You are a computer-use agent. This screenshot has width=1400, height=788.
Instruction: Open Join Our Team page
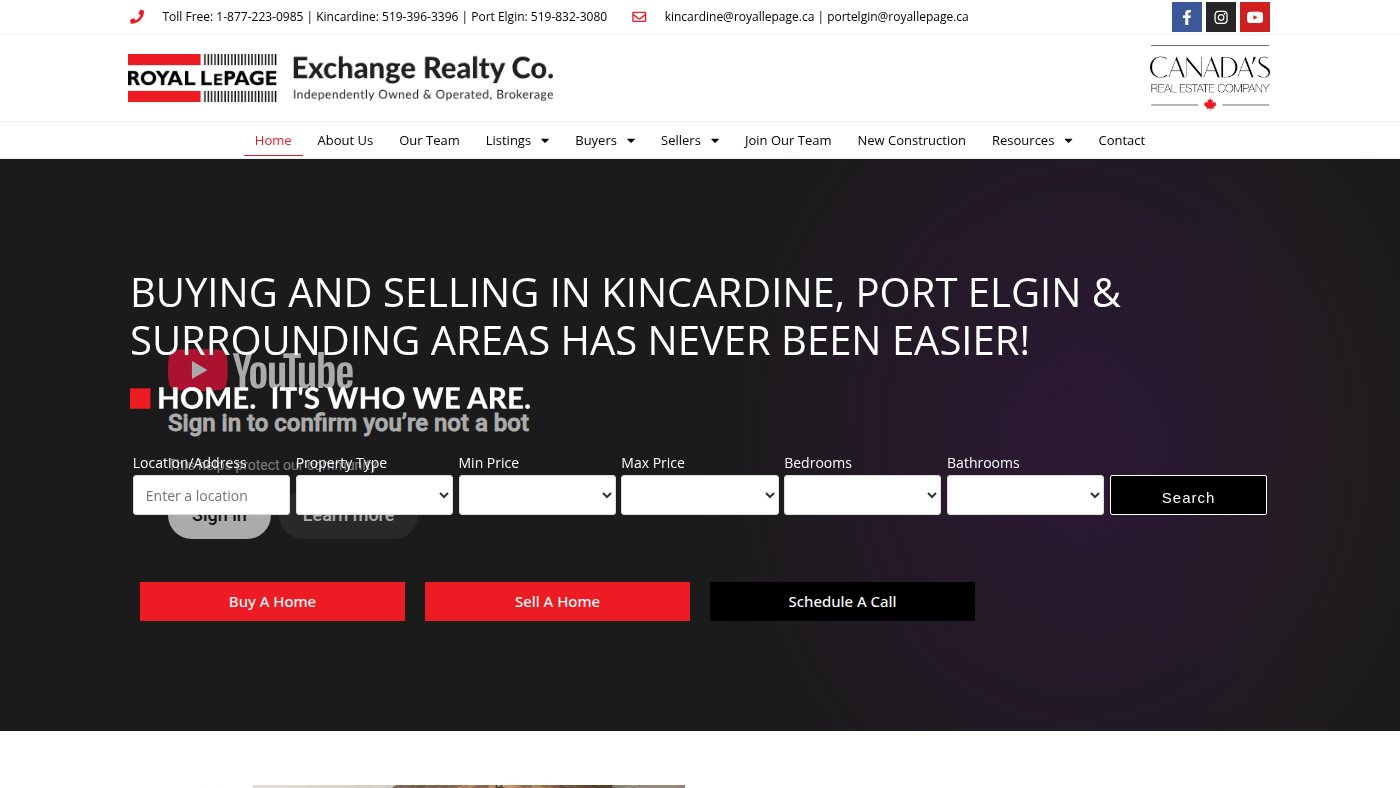point(788,140)
